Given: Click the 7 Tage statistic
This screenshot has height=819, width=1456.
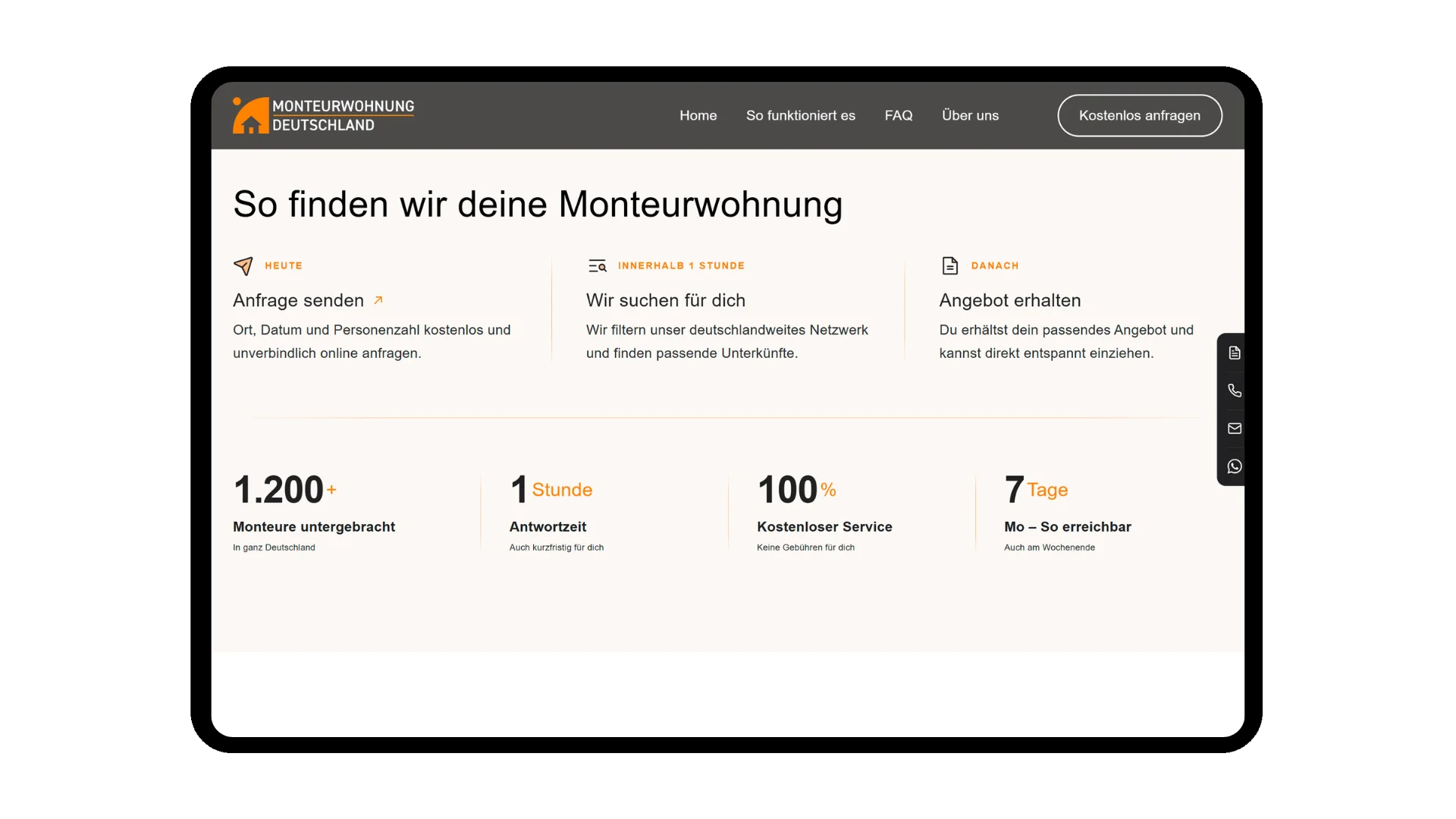Looking at the screenshot, I should click(1036, 489).
